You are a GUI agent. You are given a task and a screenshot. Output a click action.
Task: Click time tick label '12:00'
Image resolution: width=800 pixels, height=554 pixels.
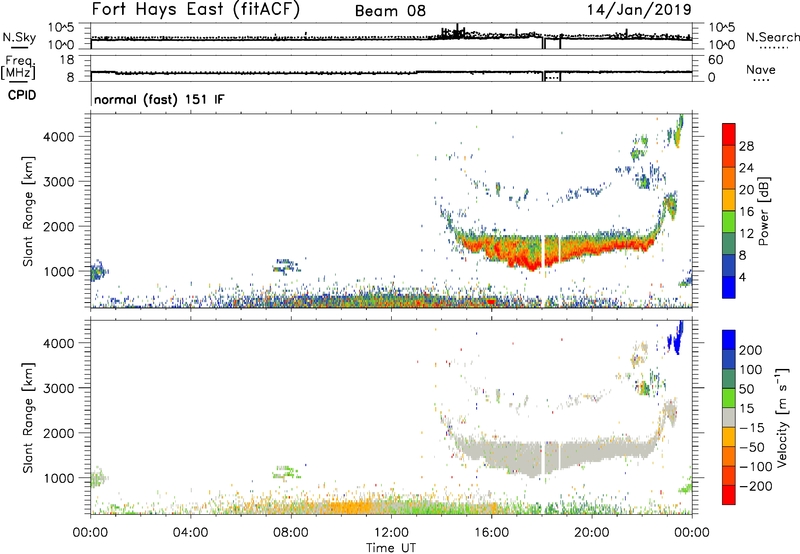[391, 533]
